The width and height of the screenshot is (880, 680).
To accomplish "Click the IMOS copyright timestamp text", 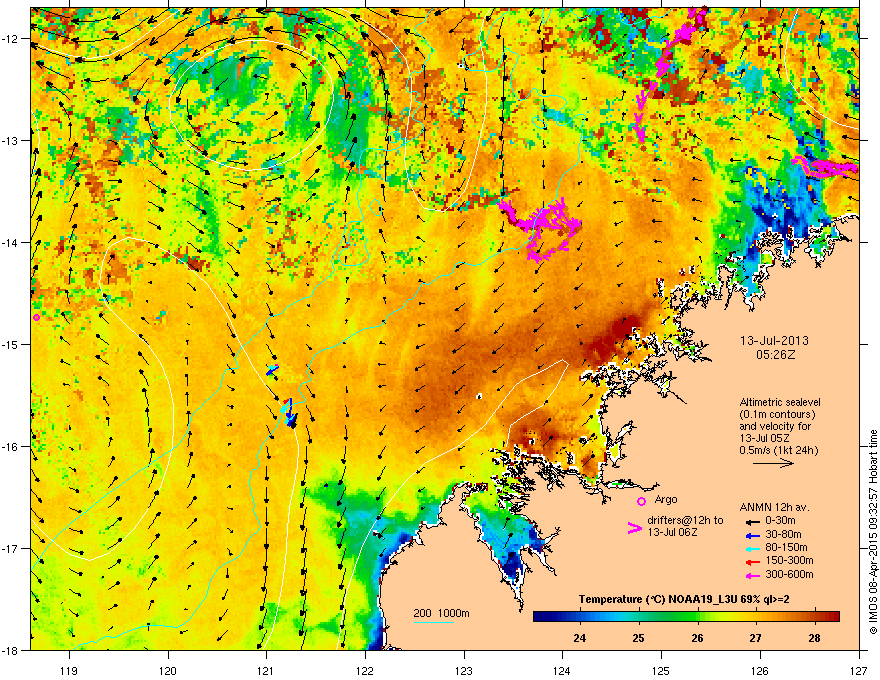I will click(873, 532).
